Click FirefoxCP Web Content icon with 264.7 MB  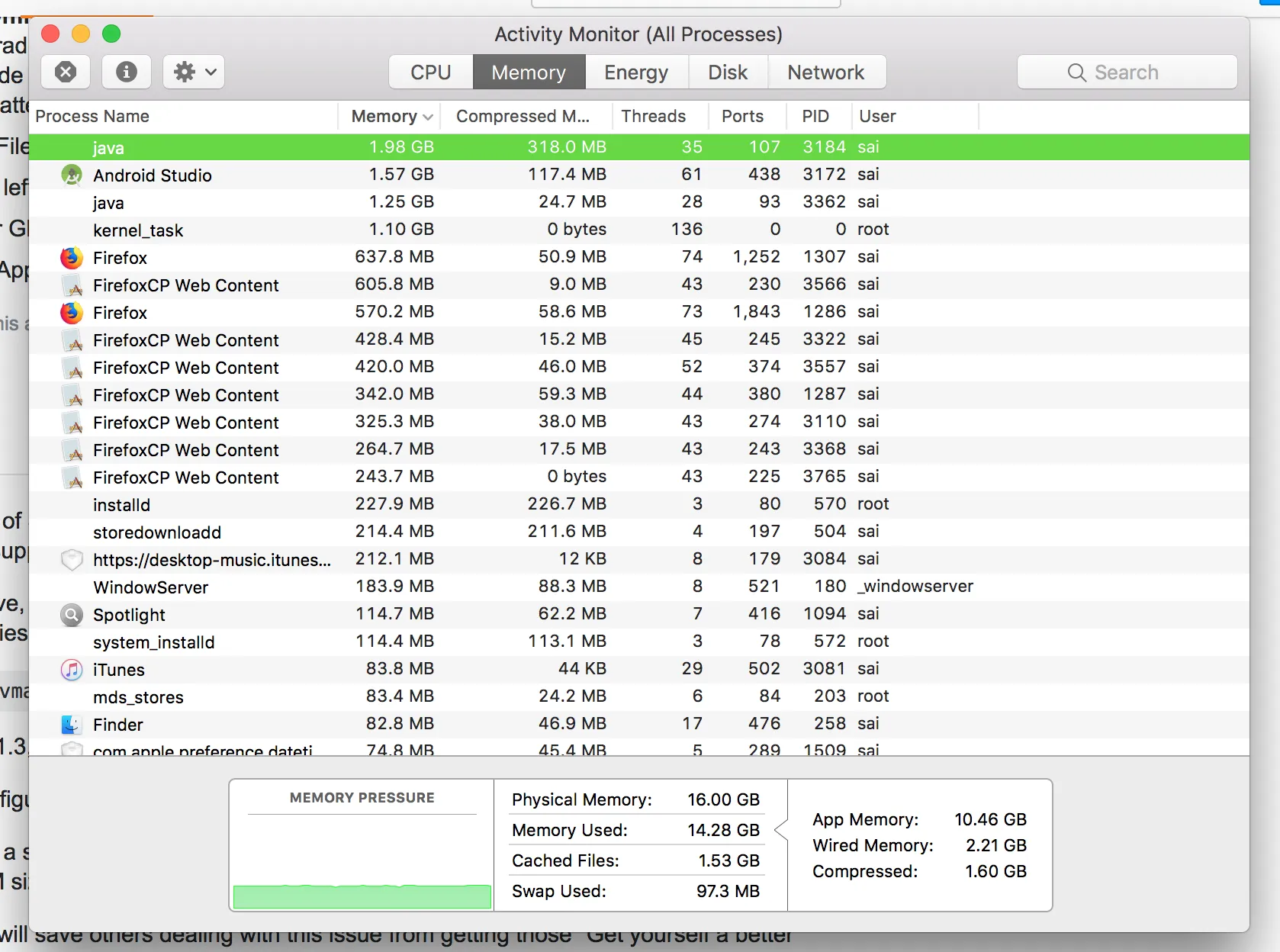coord(72,450)
